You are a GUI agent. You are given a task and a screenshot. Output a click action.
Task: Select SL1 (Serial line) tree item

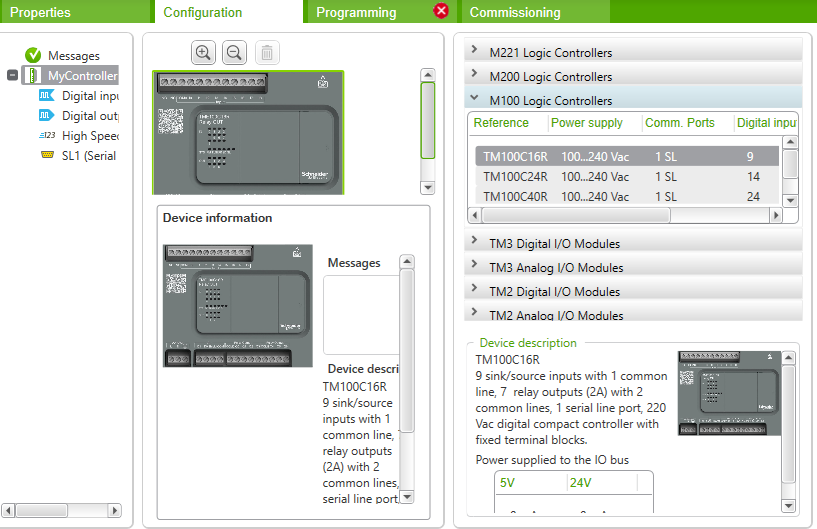tap(89, 155)
